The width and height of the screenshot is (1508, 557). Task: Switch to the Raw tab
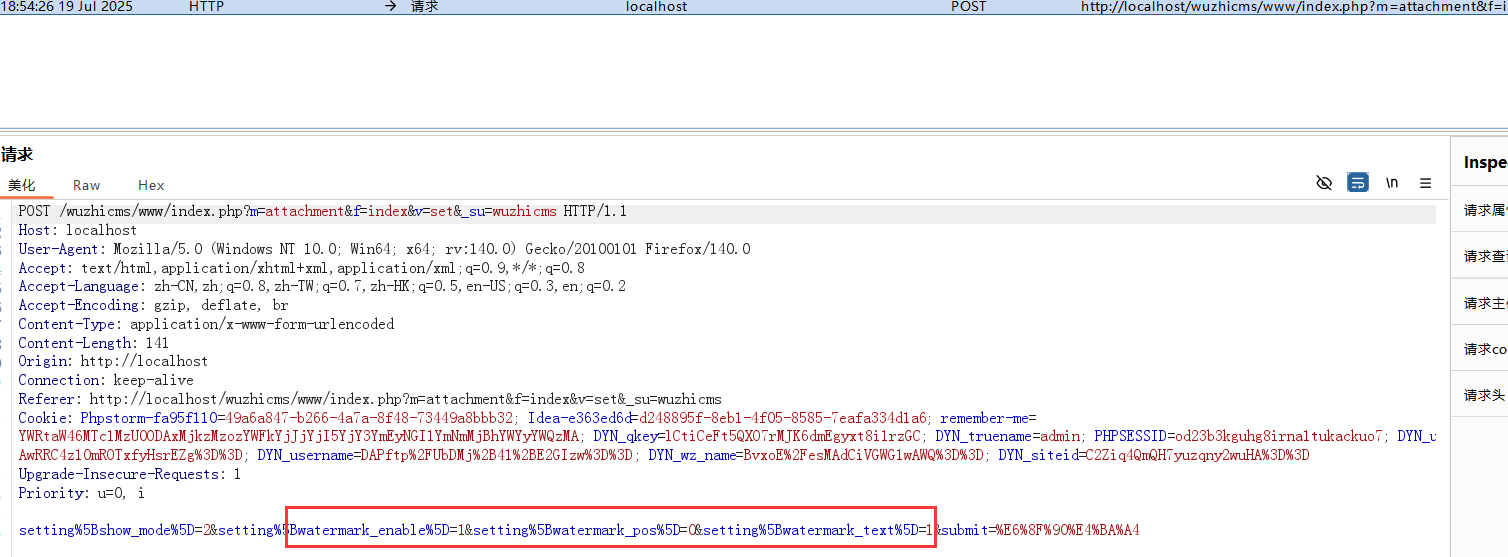pos(87,185)
